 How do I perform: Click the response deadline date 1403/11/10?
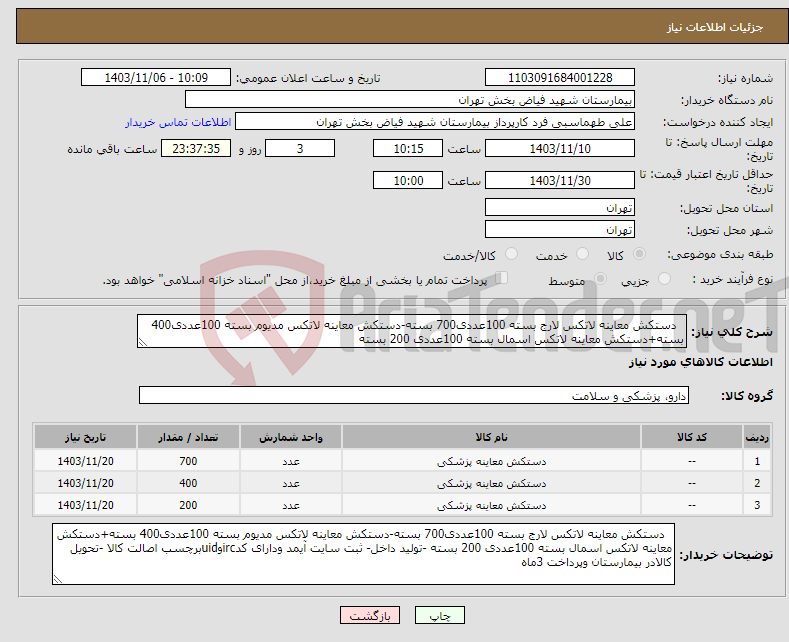(560, 148)
